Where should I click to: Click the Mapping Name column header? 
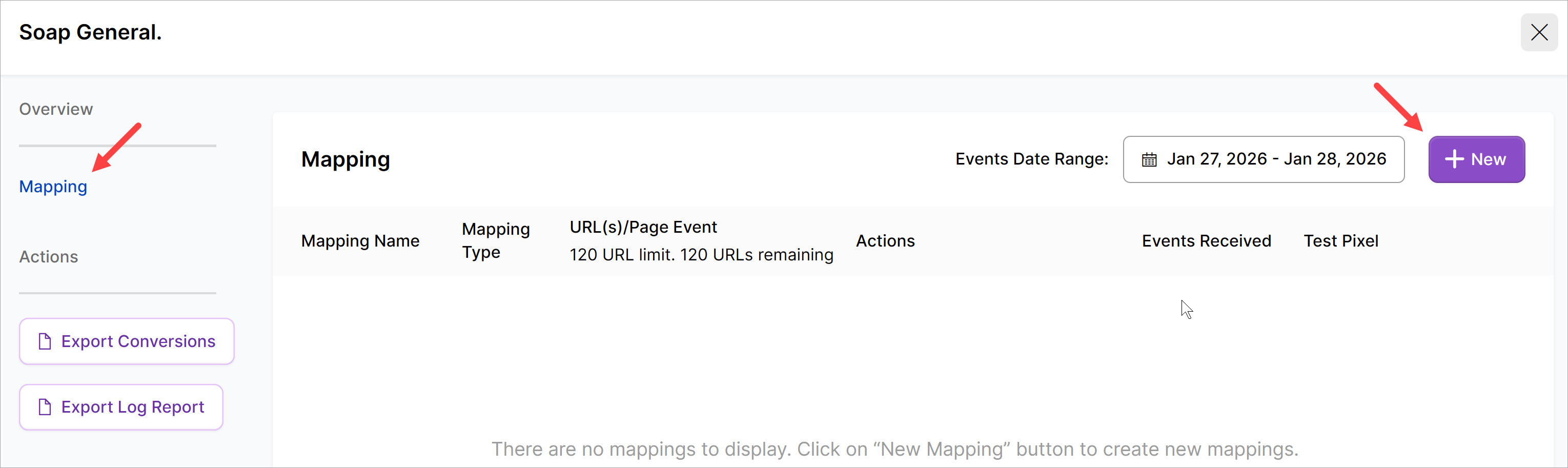(x=360, y=241)
